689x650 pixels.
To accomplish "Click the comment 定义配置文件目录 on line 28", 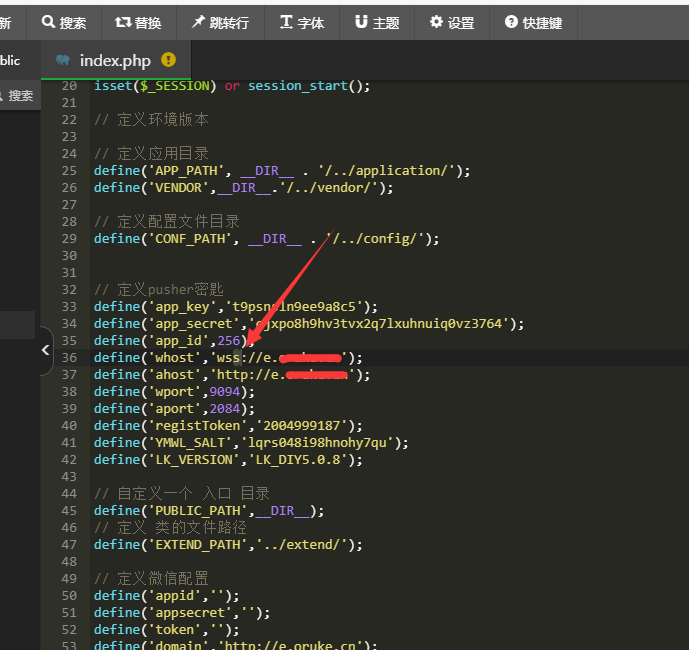I will [x=178, y=222].
